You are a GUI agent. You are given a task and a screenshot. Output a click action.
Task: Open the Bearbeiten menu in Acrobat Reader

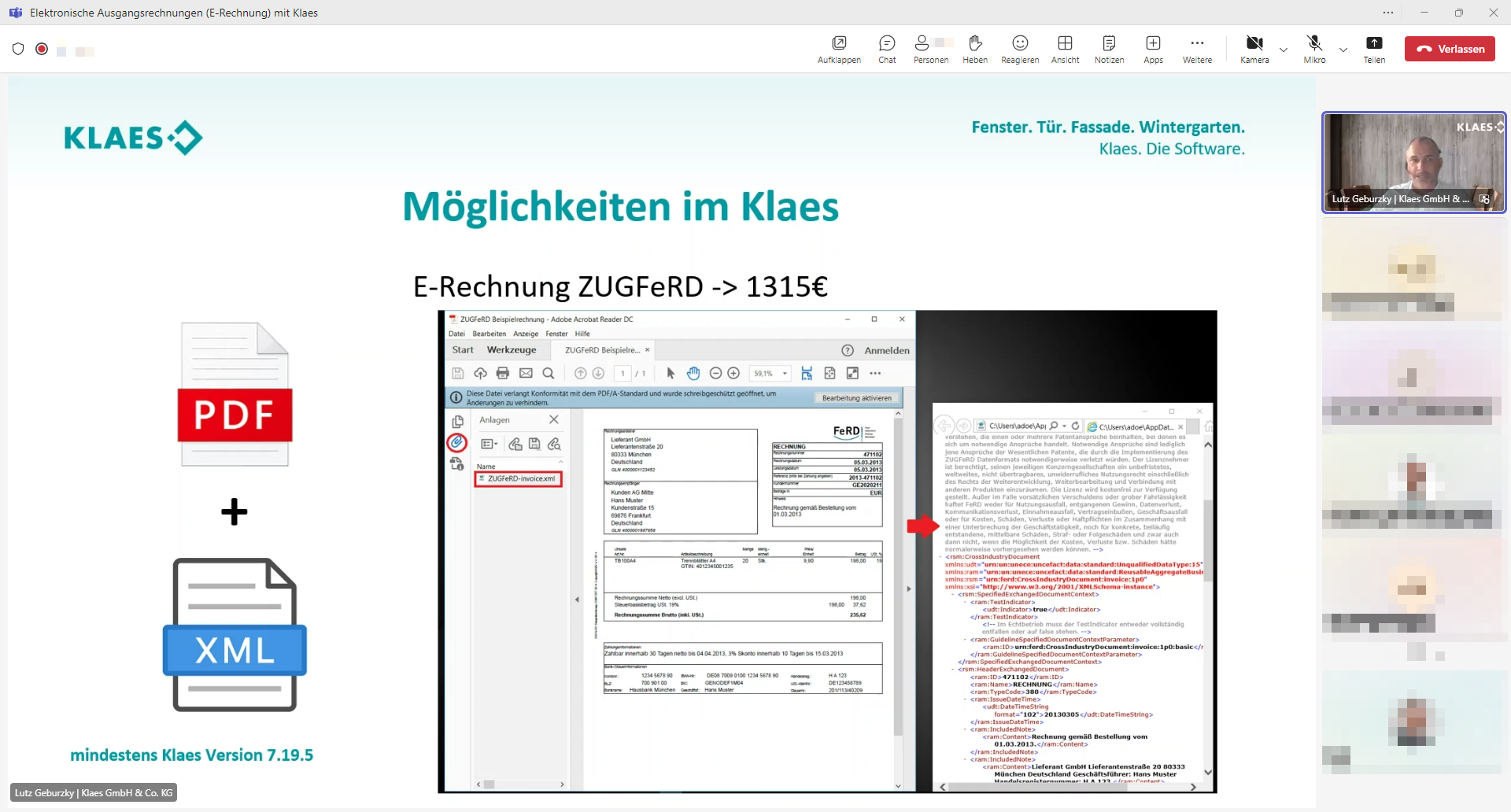point(489,334)
